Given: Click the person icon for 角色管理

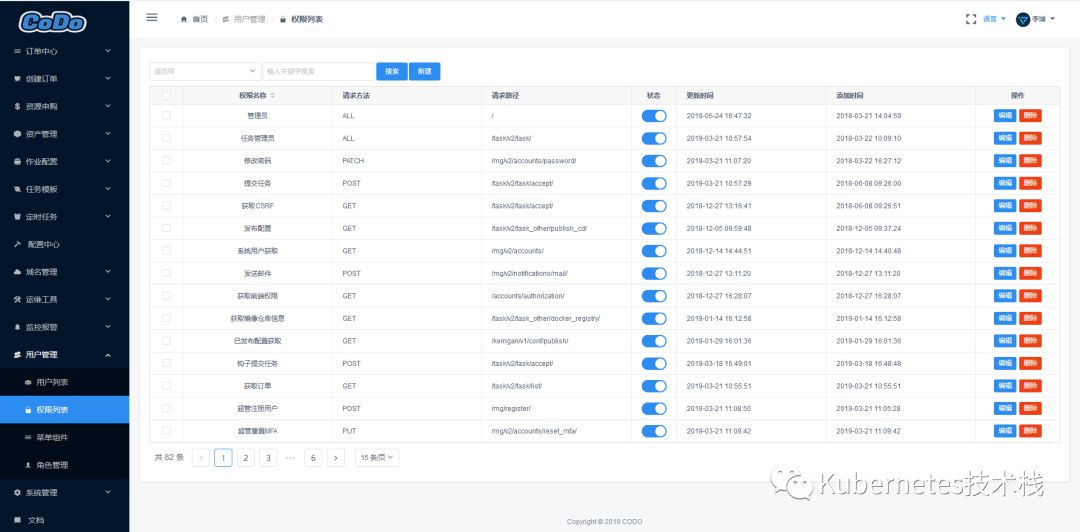Looking at the screenshot, I should click(28, 464).
